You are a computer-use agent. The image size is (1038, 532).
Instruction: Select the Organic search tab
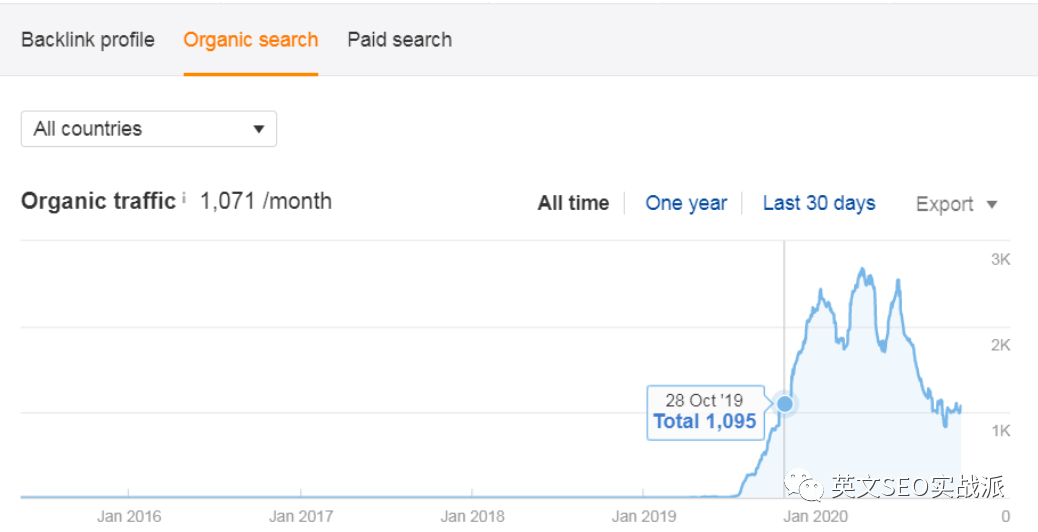click(251, 40)
